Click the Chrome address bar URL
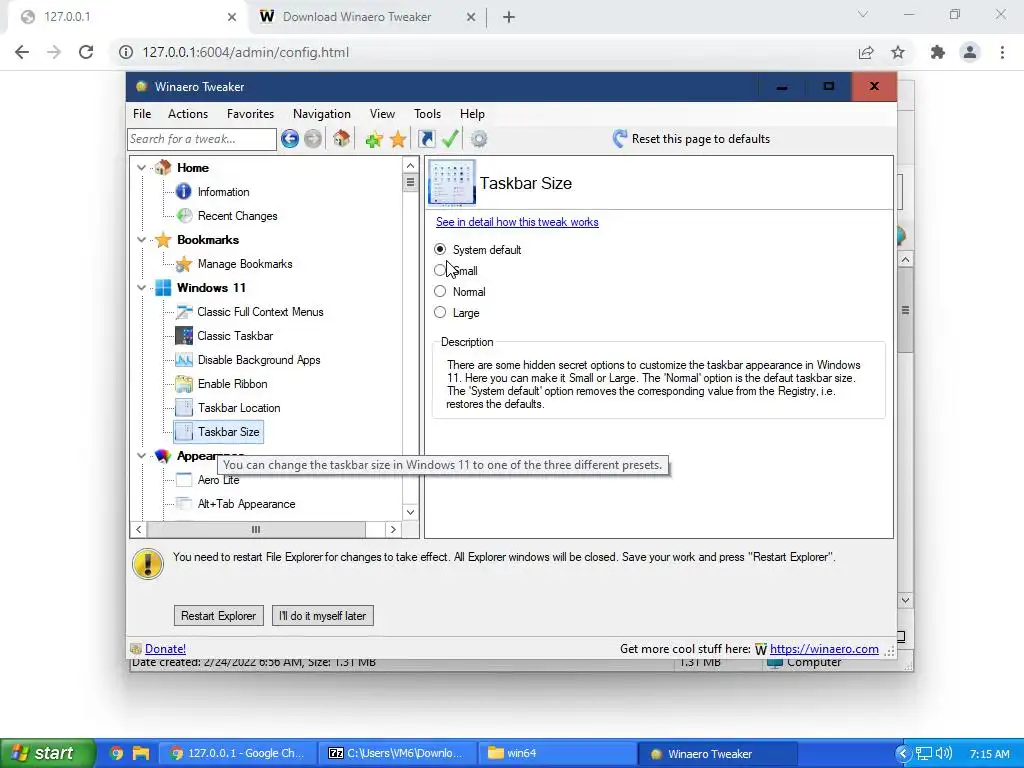Viewport: 1024px width, 768px height. point(246,52)
